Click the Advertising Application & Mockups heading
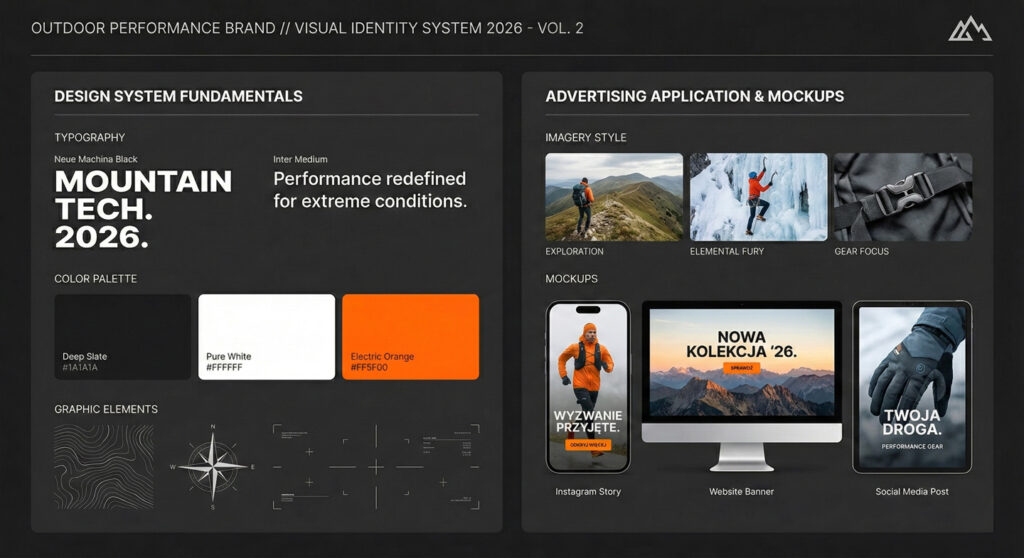Screen dimensions: 1024x558 click(694, 97)
